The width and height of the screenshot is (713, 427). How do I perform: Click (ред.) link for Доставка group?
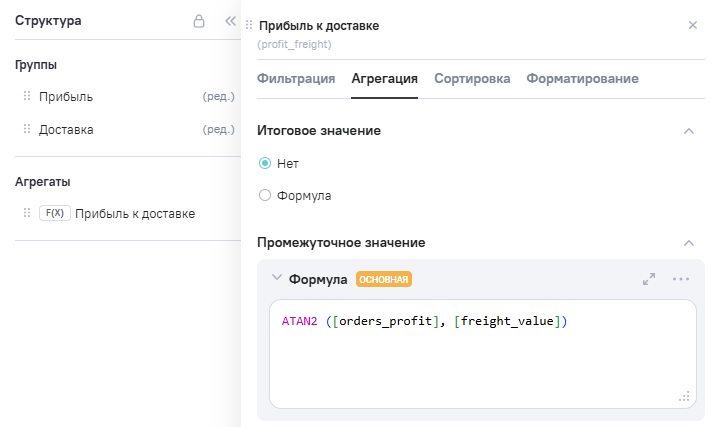pyautogui.click(x=218, y=130)
